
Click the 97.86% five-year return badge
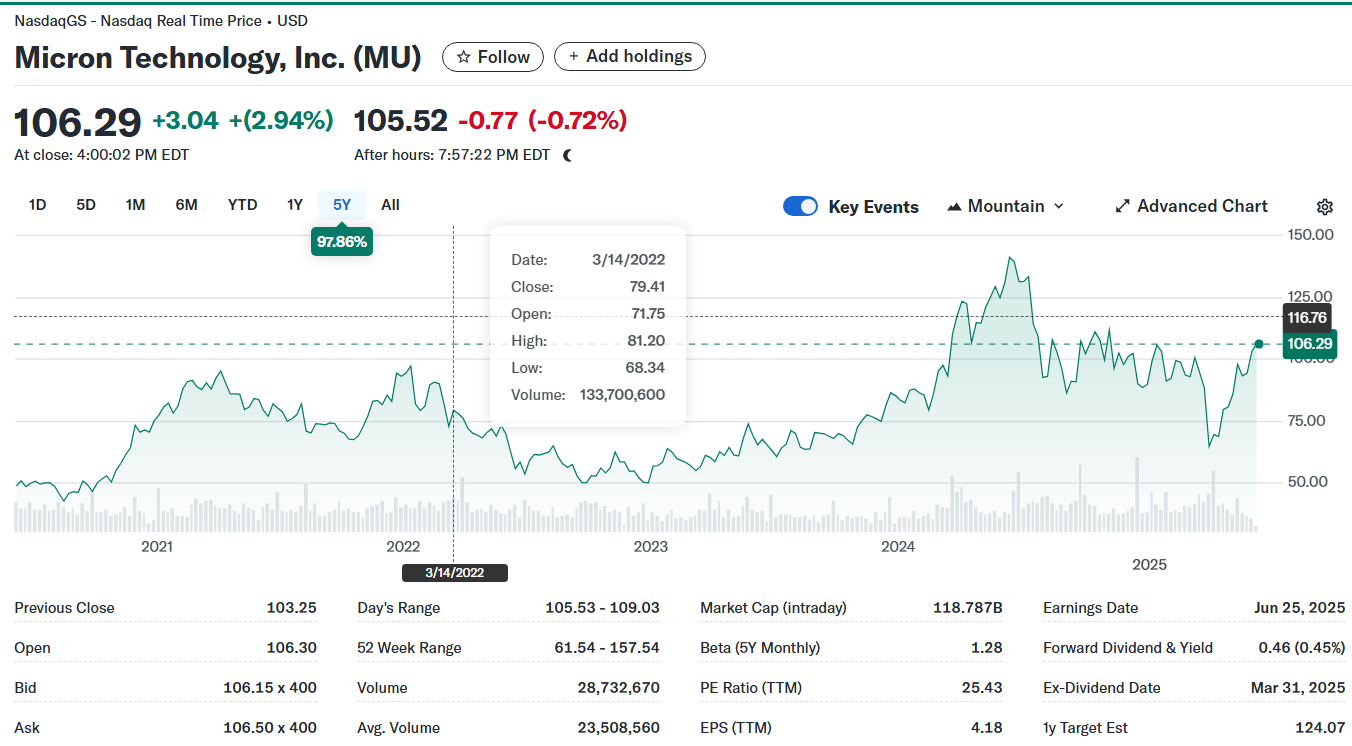[x=342, y=241]
